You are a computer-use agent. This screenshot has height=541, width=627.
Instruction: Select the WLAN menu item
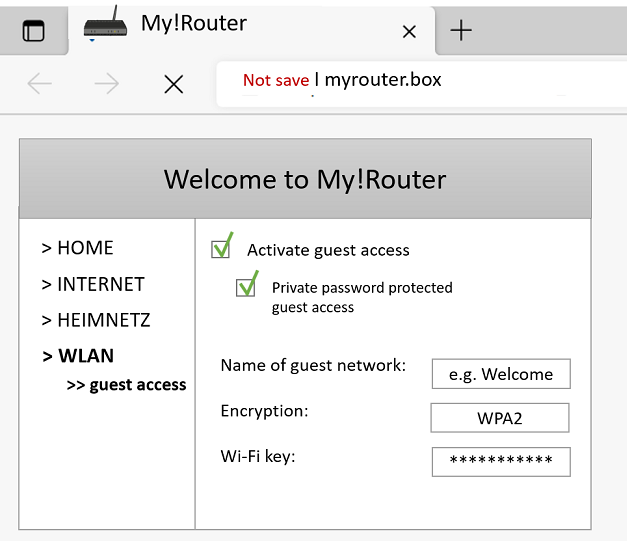tap(79, 356)
